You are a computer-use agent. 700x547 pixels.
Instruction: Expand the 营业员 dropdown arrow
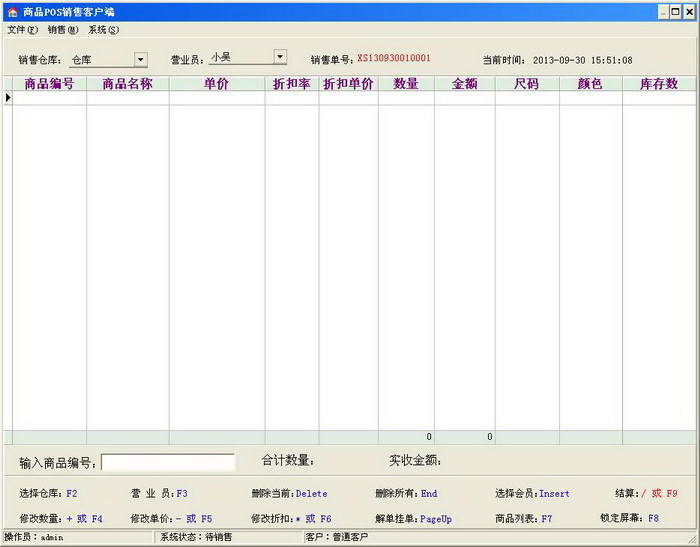click(x=280, y=58)
